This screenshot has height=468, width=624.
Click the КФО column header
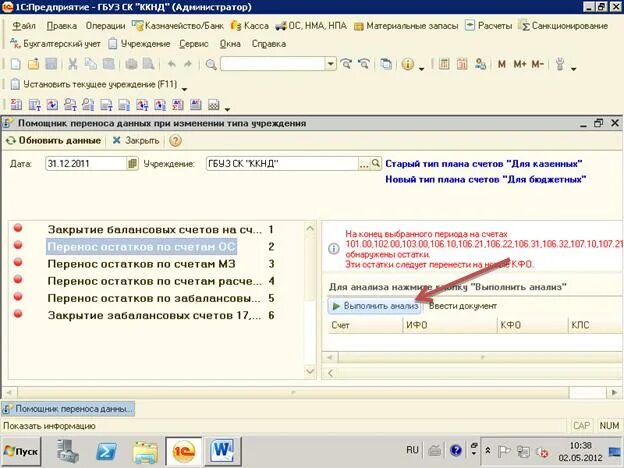pos(532,326)
